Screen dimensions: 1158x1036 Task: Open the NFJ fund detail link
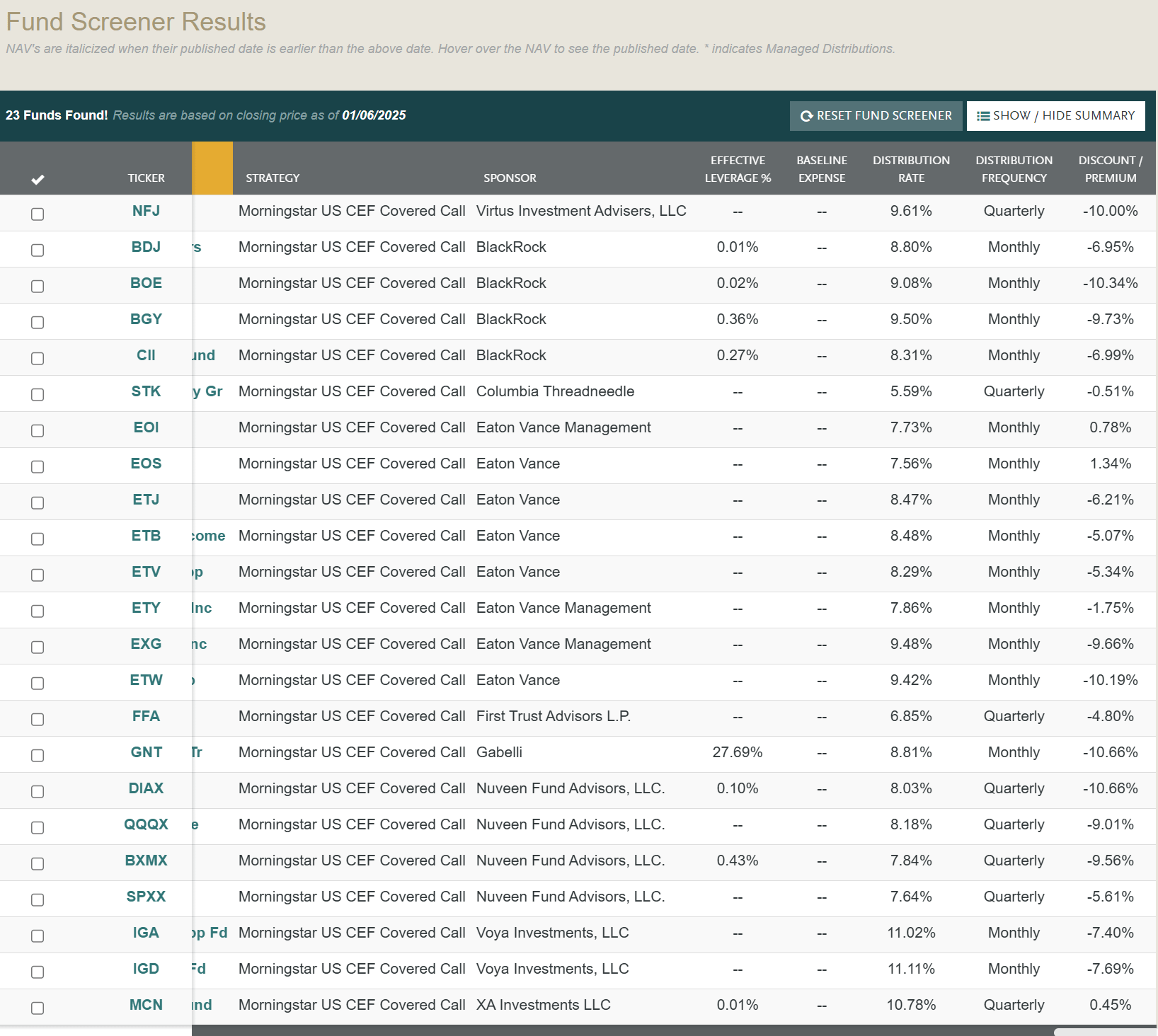(x=146, y=210)
